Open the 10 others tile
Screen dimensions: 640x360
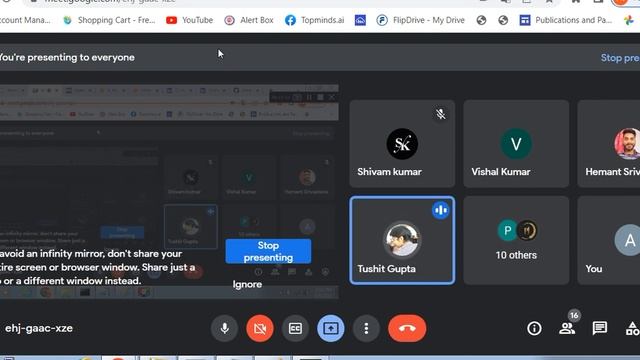[x=516, y=240]
